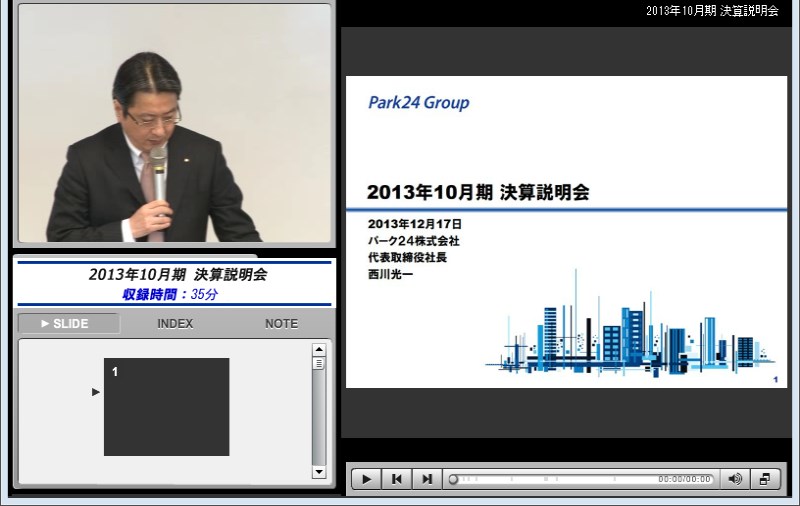Click the header title at top right
Screen dimensions: 800x506
click(712, 11)
